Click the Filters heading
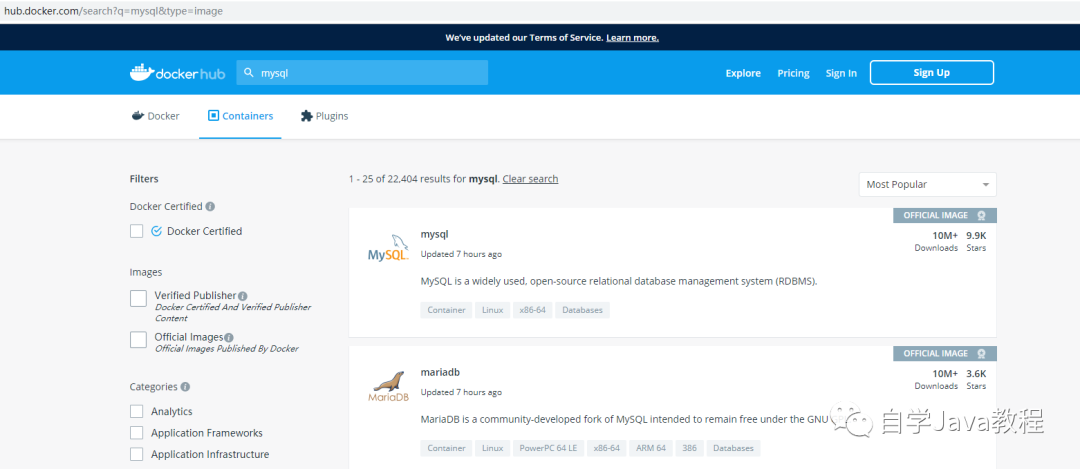This screenshot has width=1080, height=469. pos(144,179)
